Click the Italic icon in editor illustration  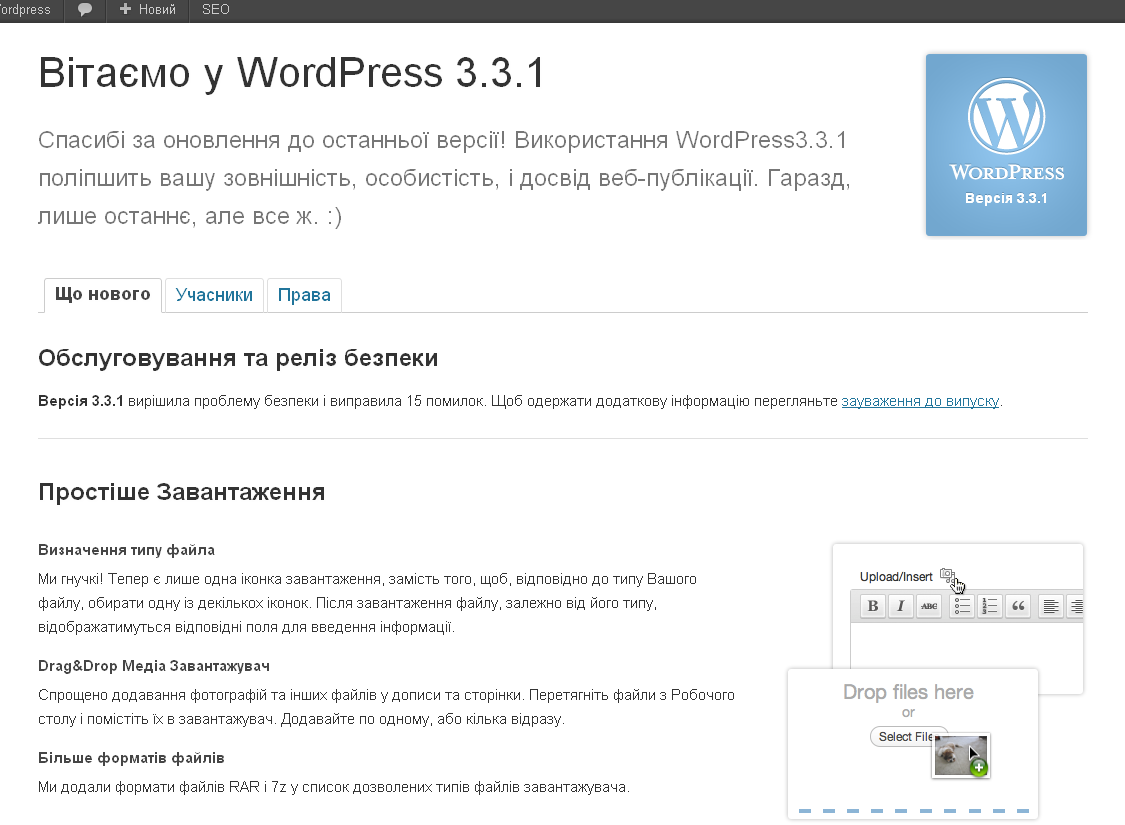point(900,606)
